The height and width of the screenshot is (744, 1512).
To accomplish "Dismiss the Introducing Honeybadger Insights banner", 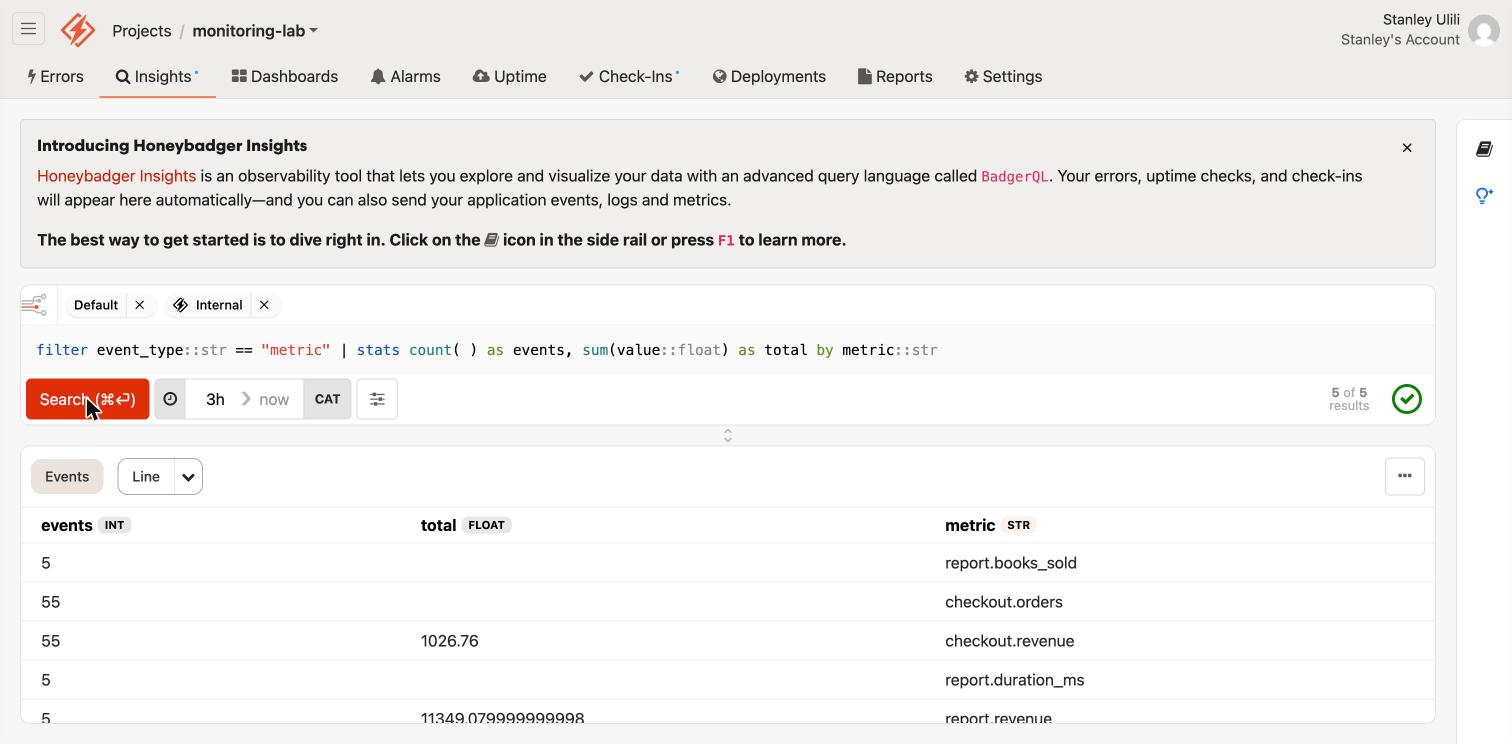I will 1407,148.
